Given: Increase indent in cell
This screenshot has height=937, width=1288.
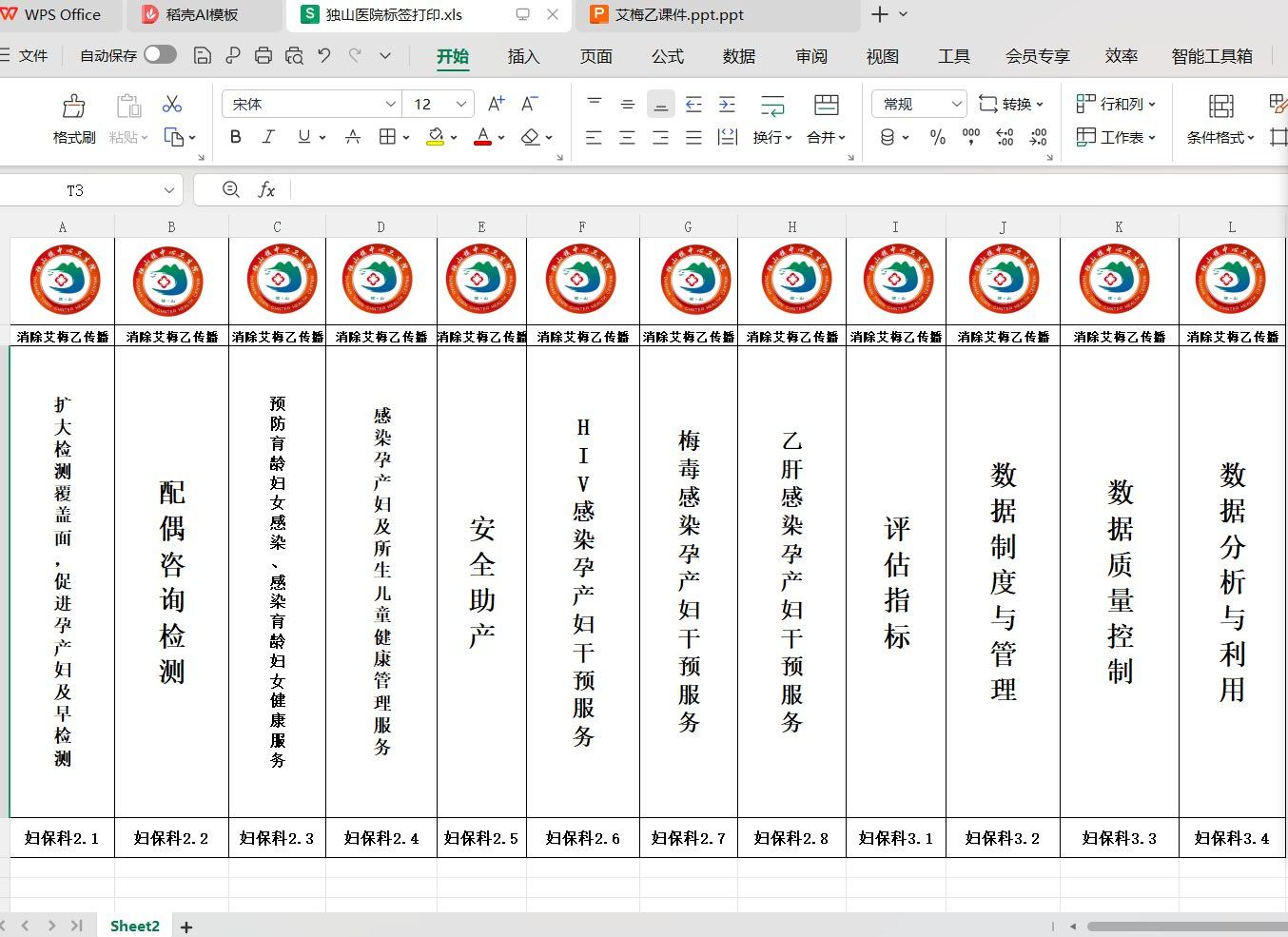Looking at the screenshot, I should click(x=728, y=104).
